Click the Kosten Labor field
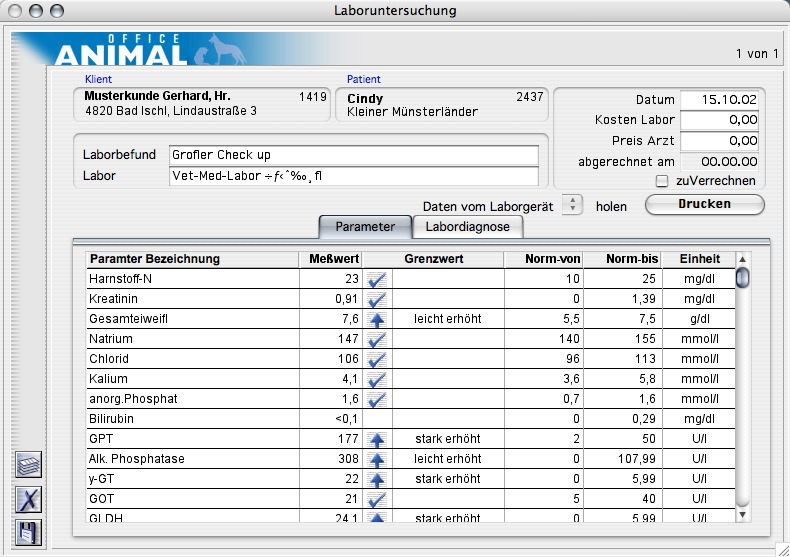790x557 pixels. (718, 120)
